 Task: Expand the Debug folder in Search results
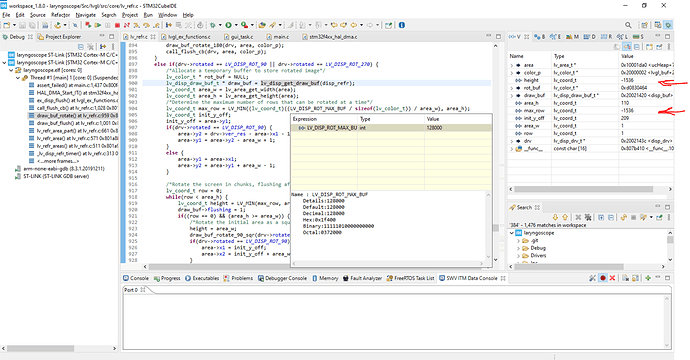coord(518,248)
